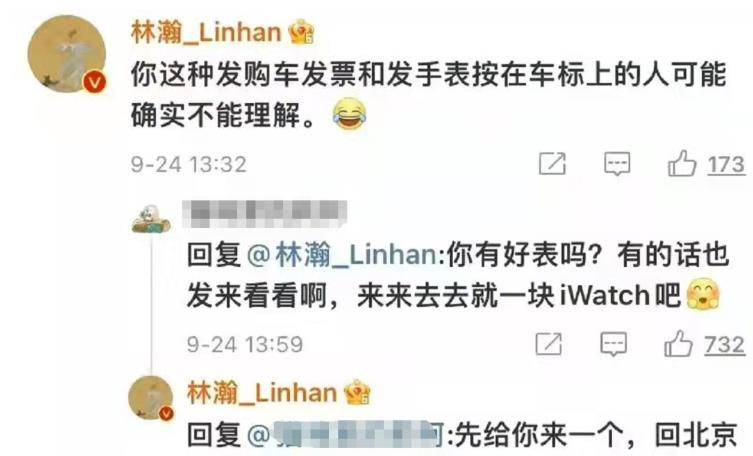Click the crown badge beside lower username
Screen dimensions: 753x456
[x=358, y=392]
